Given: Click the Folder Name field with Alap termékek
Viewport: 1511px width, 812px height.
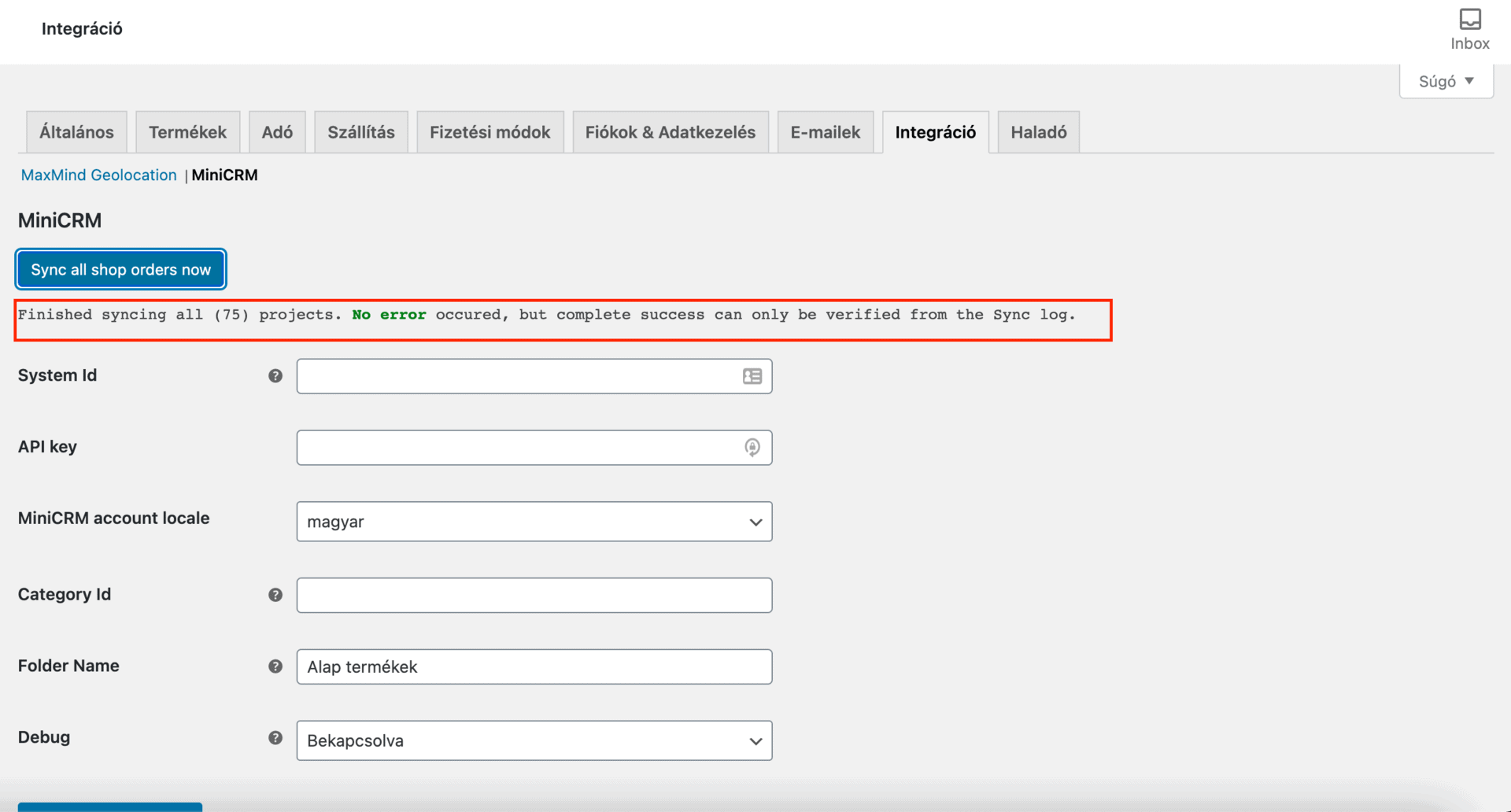Looking at the screenshot, I should (534, 666).
